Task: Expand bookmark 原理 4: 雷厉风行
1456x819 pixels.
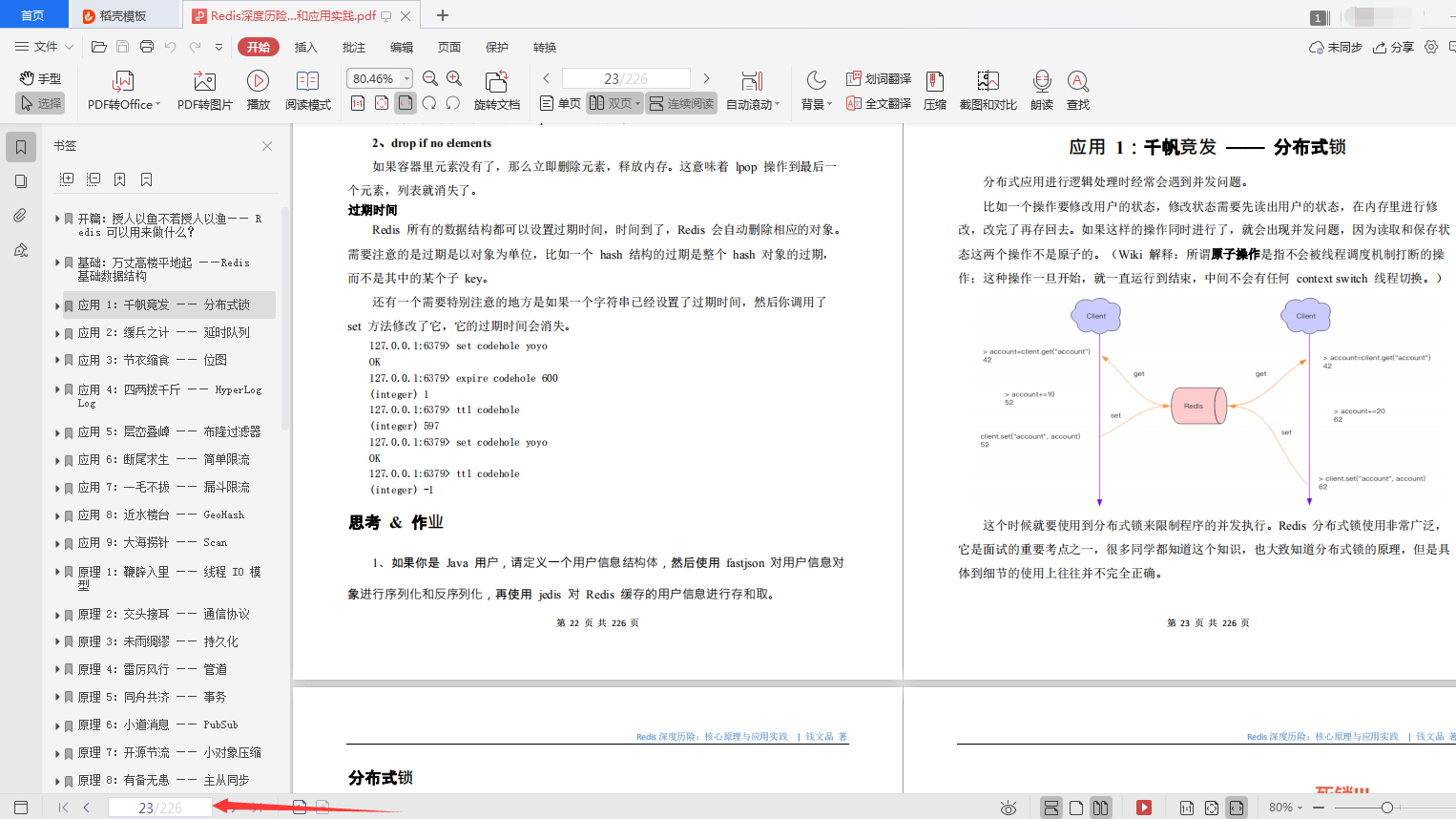Action: tap(57, 670)
